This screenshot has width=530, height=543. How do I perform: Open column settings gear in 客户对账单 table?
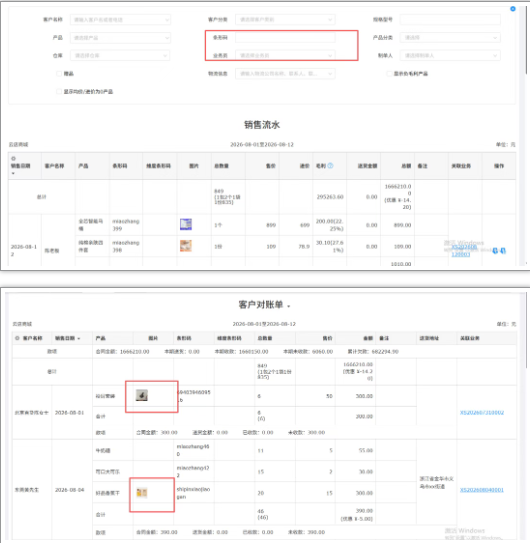pos(17,338)
